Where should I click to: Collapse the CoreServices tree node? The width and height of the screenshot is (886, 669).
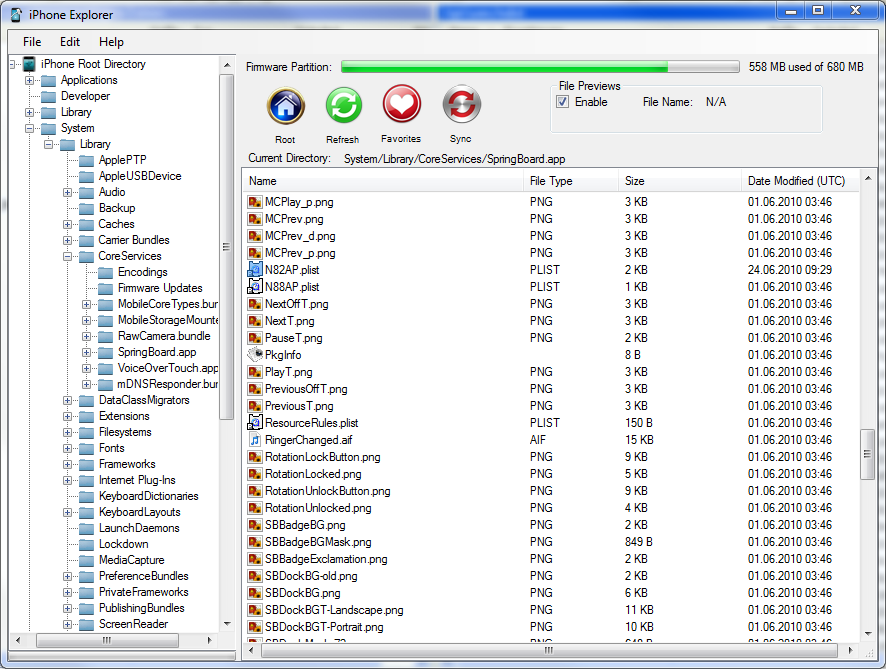67,257
